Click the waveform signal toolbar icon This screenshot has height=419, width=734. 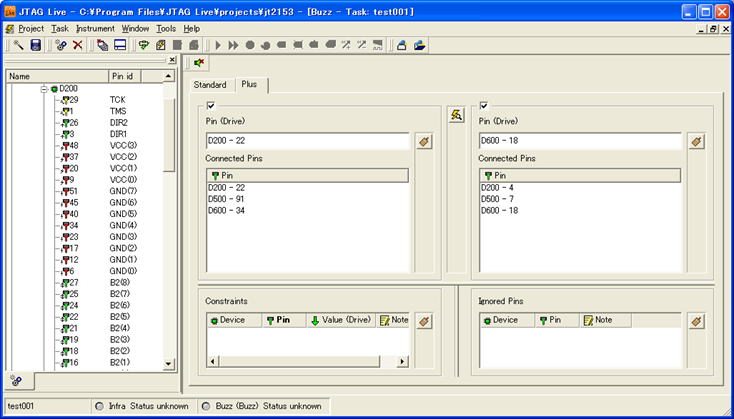pos(378,45)
